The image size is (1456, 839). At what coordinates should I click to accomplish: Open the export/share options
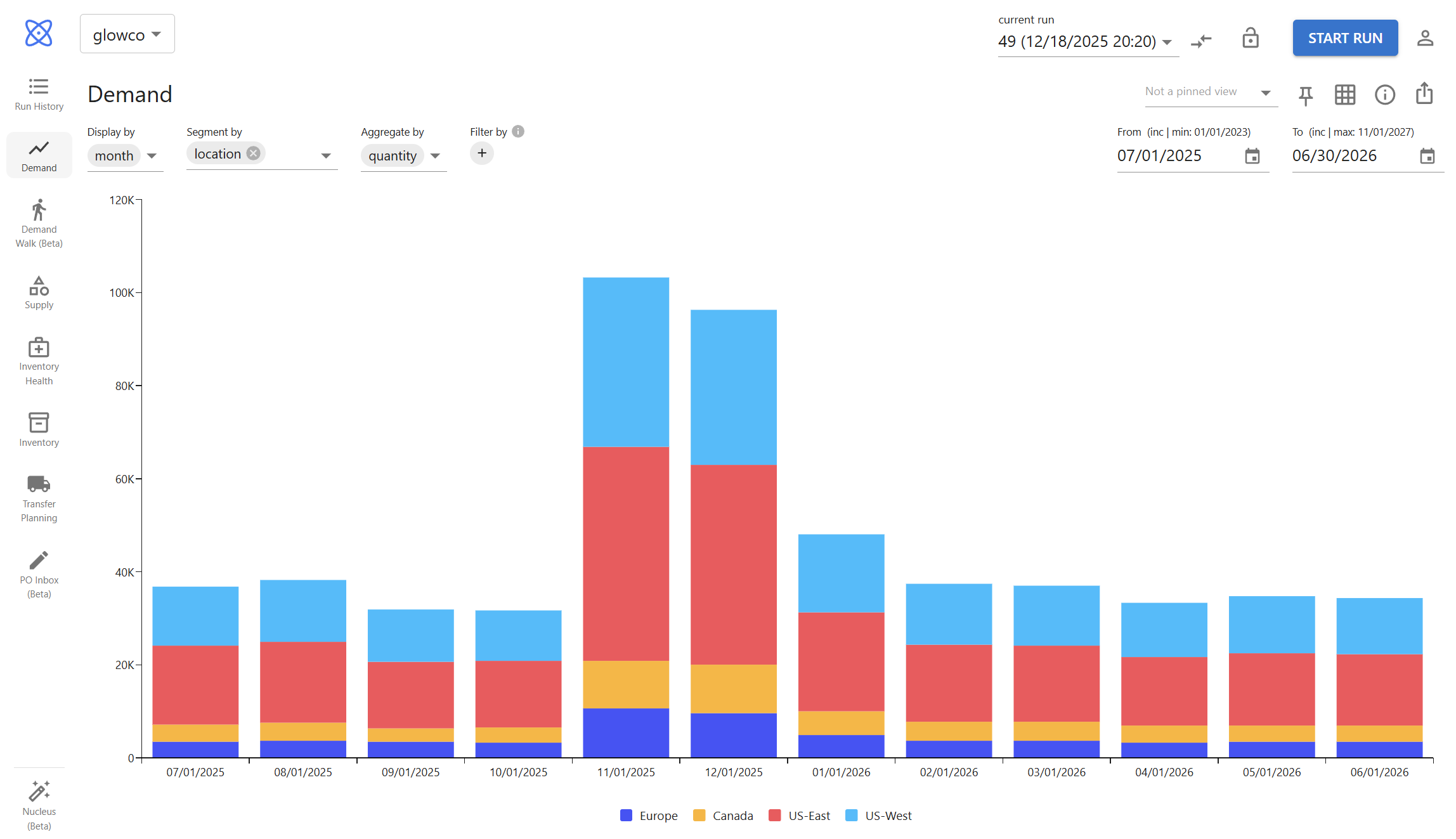1424,93
